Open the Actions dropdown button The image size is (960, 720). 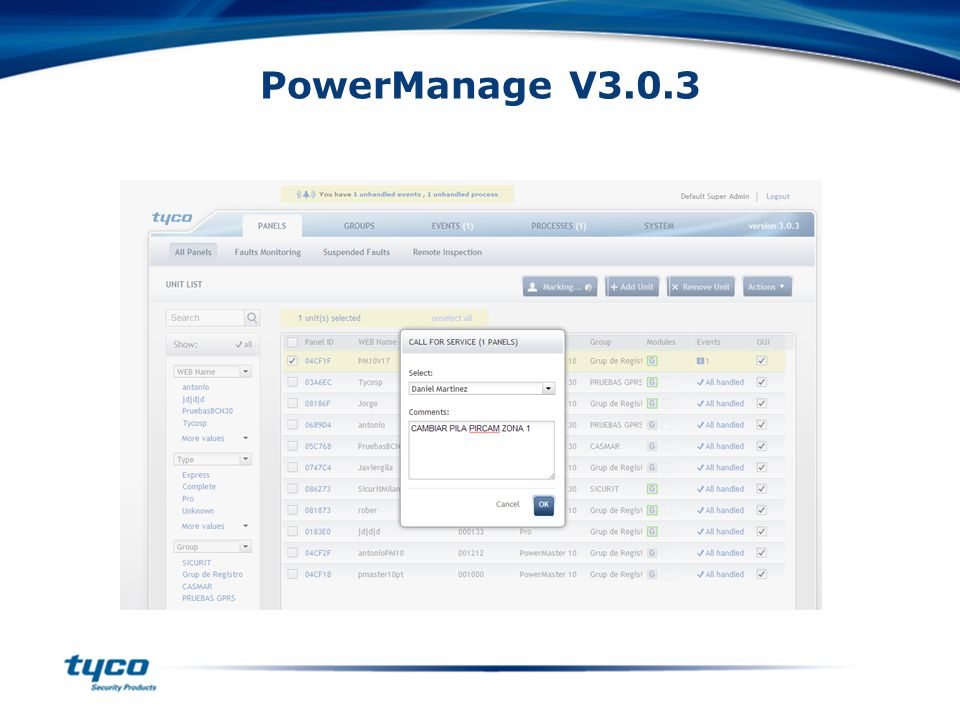(x=767, y=287)
